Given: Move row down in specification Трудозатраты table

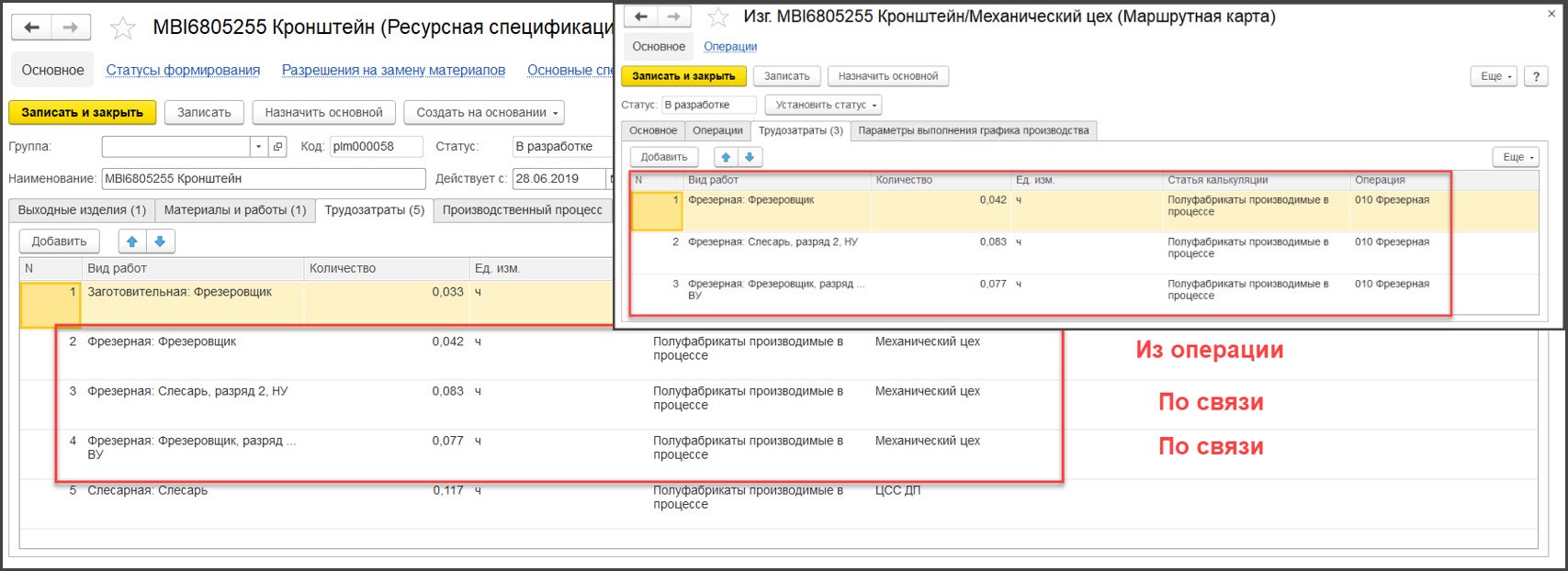Looking at the screenshot, I should [x=160, y=241].
